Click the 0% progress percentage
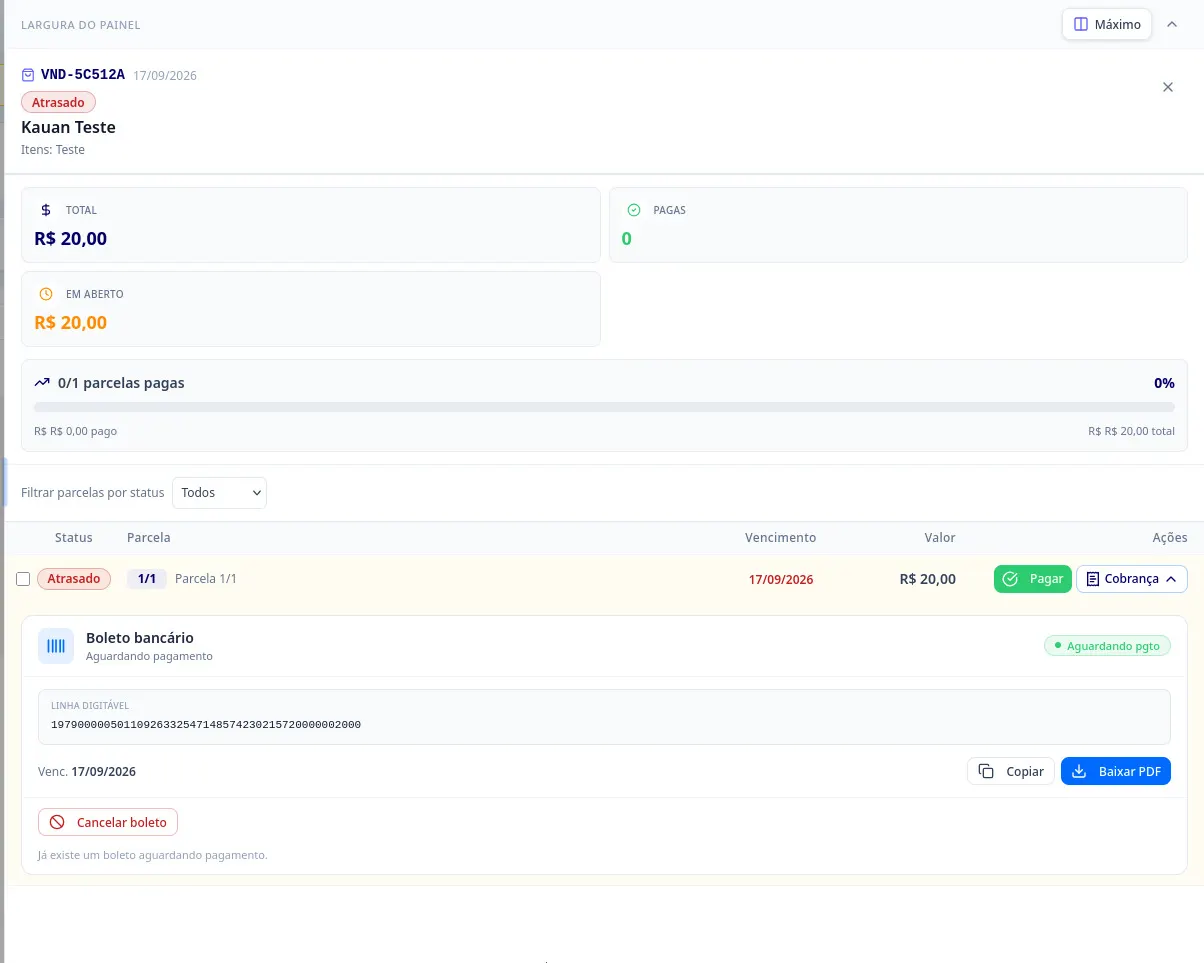 pos(1164,383)
